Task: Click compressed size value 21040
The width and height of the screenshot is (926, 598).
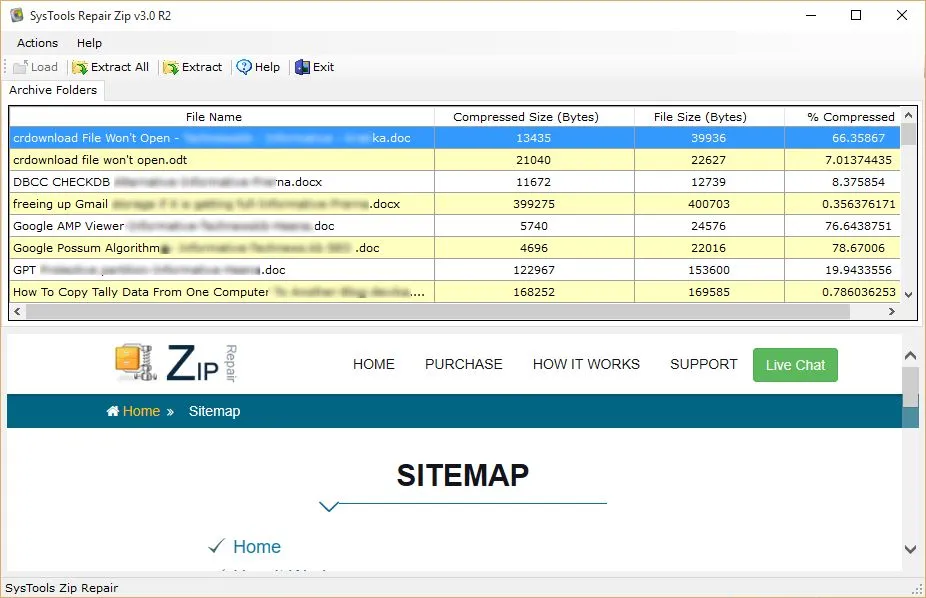Action: coord(533,160)
